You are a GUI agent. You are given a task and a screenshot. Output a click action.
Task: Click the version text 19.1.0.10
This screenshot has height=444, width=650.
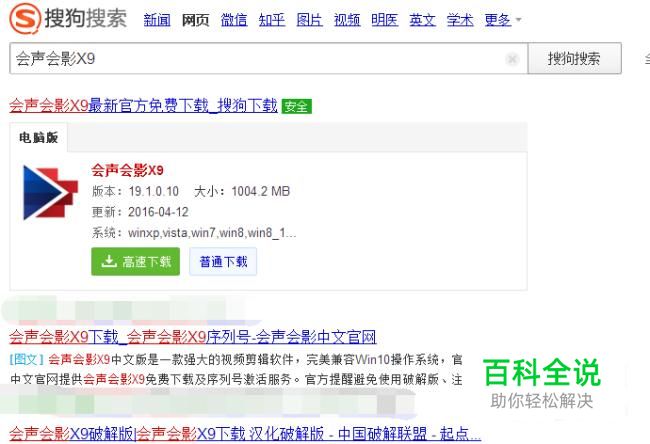pyautogui.click(x=153, y=191)
